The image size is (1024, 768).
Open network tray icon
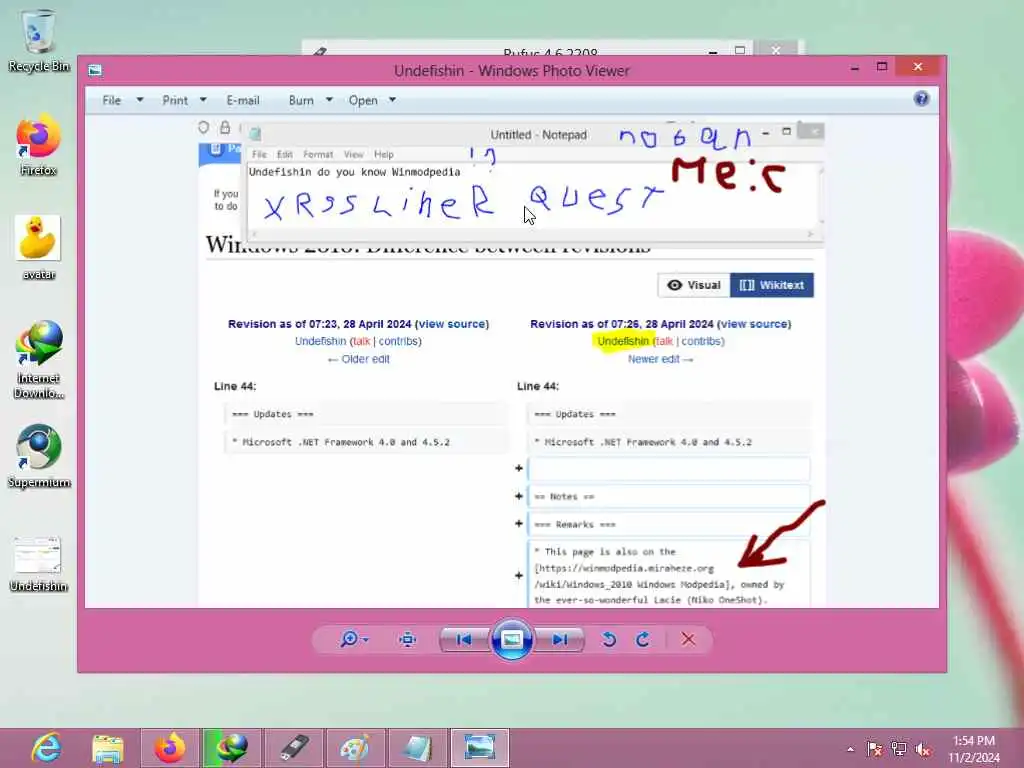899,749
